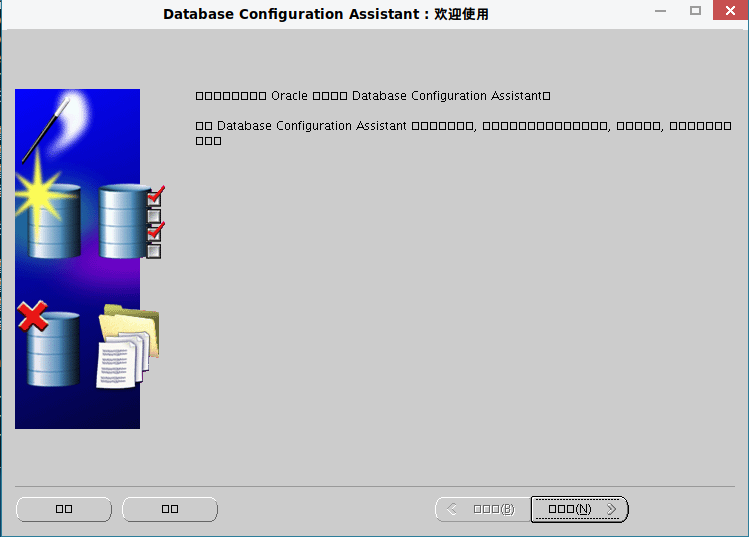The width and height of the screenshot is (749, 537).
Task: Click the database with checklist marks
Action: [131, 221]
